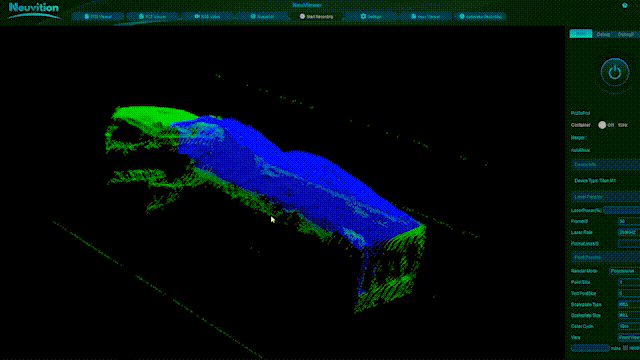640x360 pixels.
Task: Click the Power field showing 30
Action: [629, 221]
